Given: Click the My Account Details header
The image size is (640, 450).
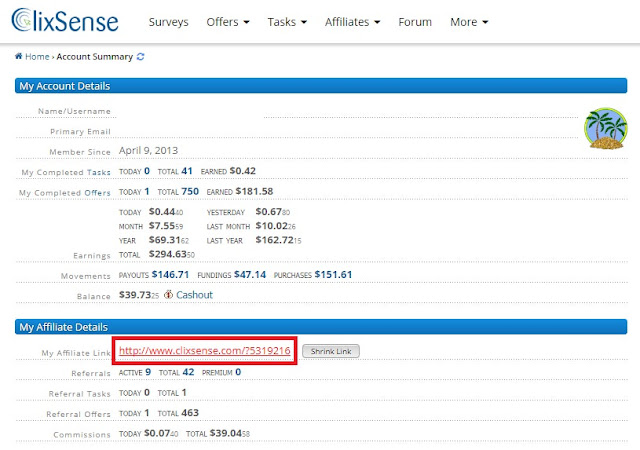Looking at the screenshot, I should coord(321,86).
